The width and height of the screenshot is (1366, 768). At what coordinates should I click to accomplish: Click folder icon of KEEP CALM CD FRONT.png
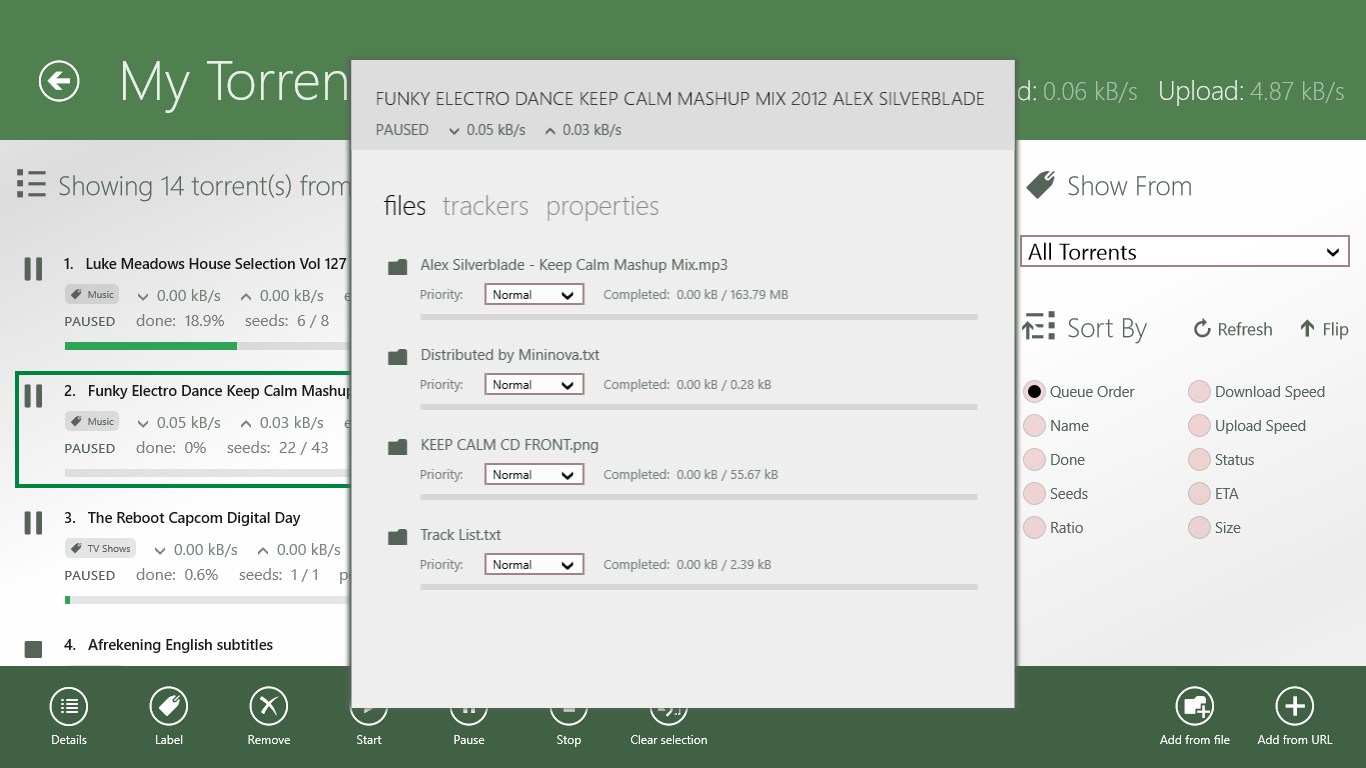click(398, 447)
